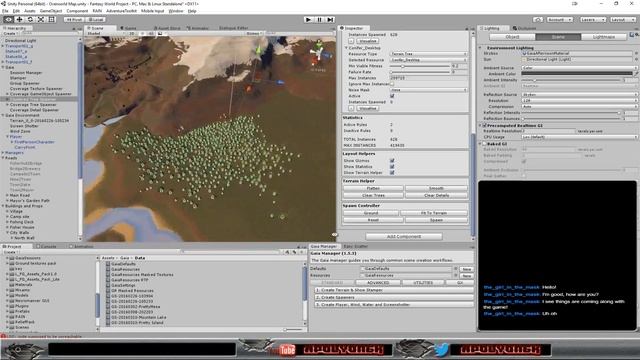Click the Ground button in Spawn Controller
Viewport: 640px width, 360px height.
[371, 213]
